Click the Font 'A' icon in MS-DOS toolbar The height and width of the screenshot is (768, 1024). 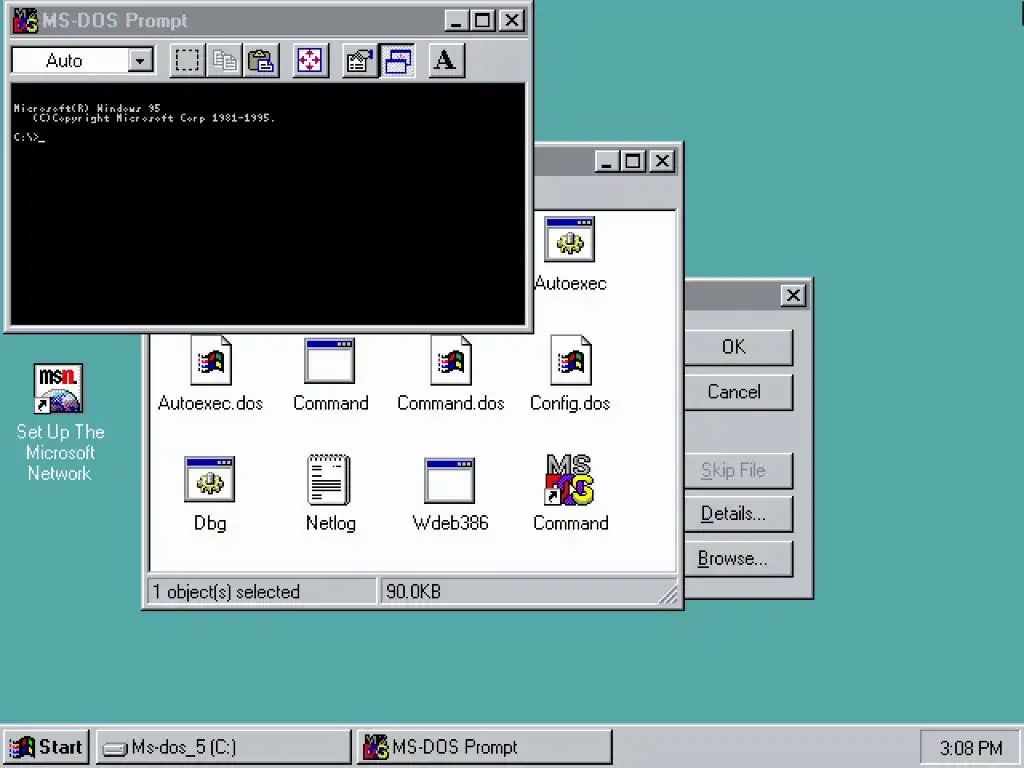click(x=446, y=61)
